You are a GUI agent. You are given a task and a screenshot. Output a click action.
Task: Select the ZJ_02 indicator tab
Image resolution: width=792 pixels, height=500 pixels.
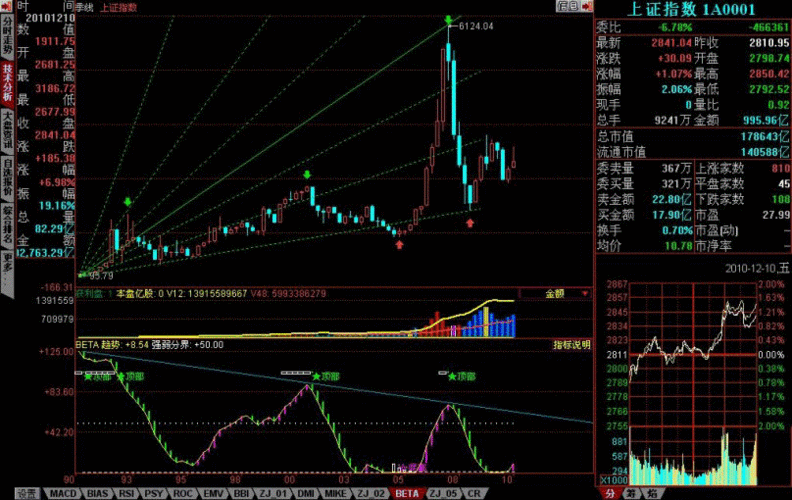(371, 493)
